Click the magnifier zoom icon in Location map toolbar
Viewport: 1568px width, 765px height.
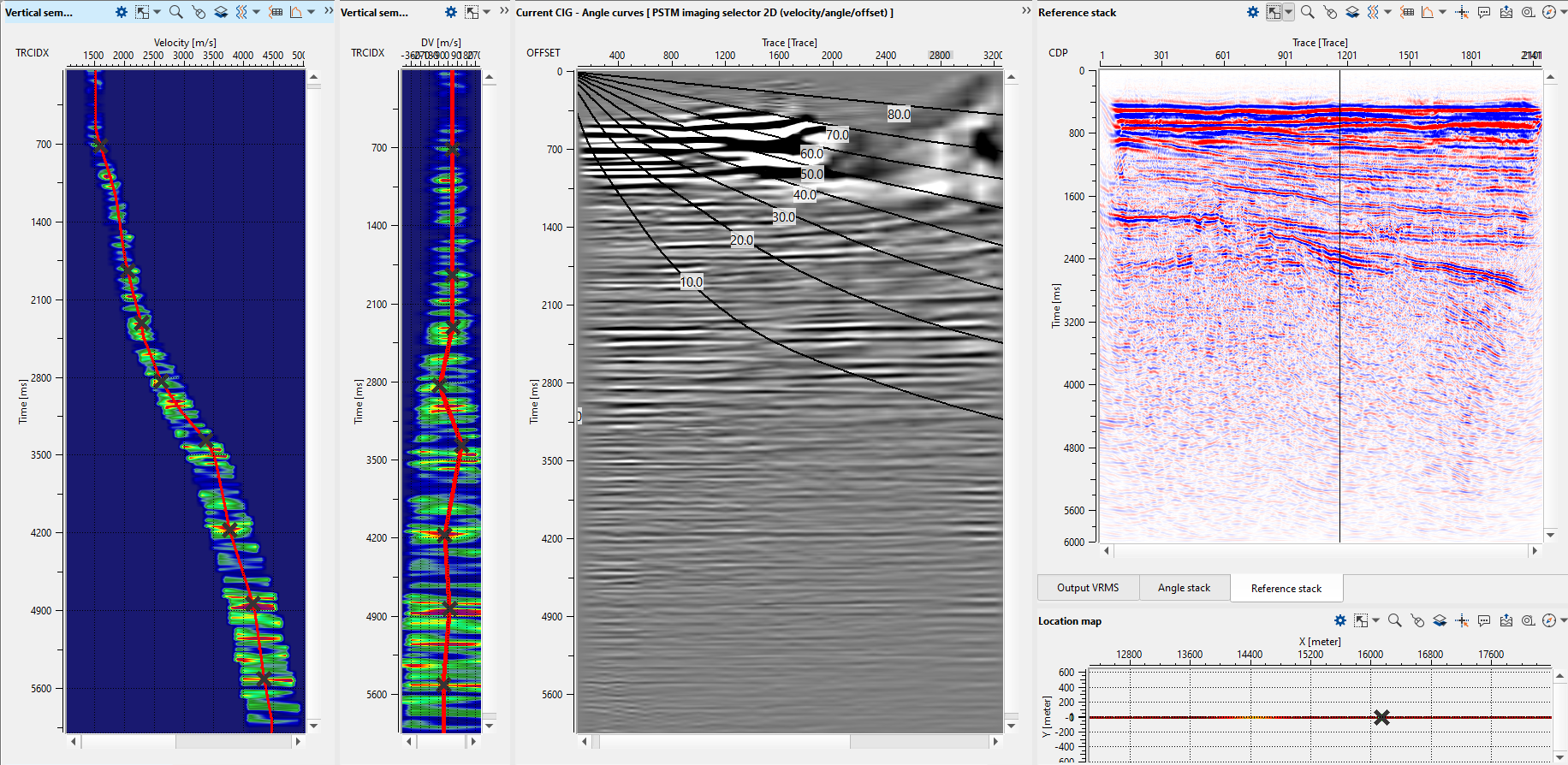pyautogui.click(x=1394, y=620)
